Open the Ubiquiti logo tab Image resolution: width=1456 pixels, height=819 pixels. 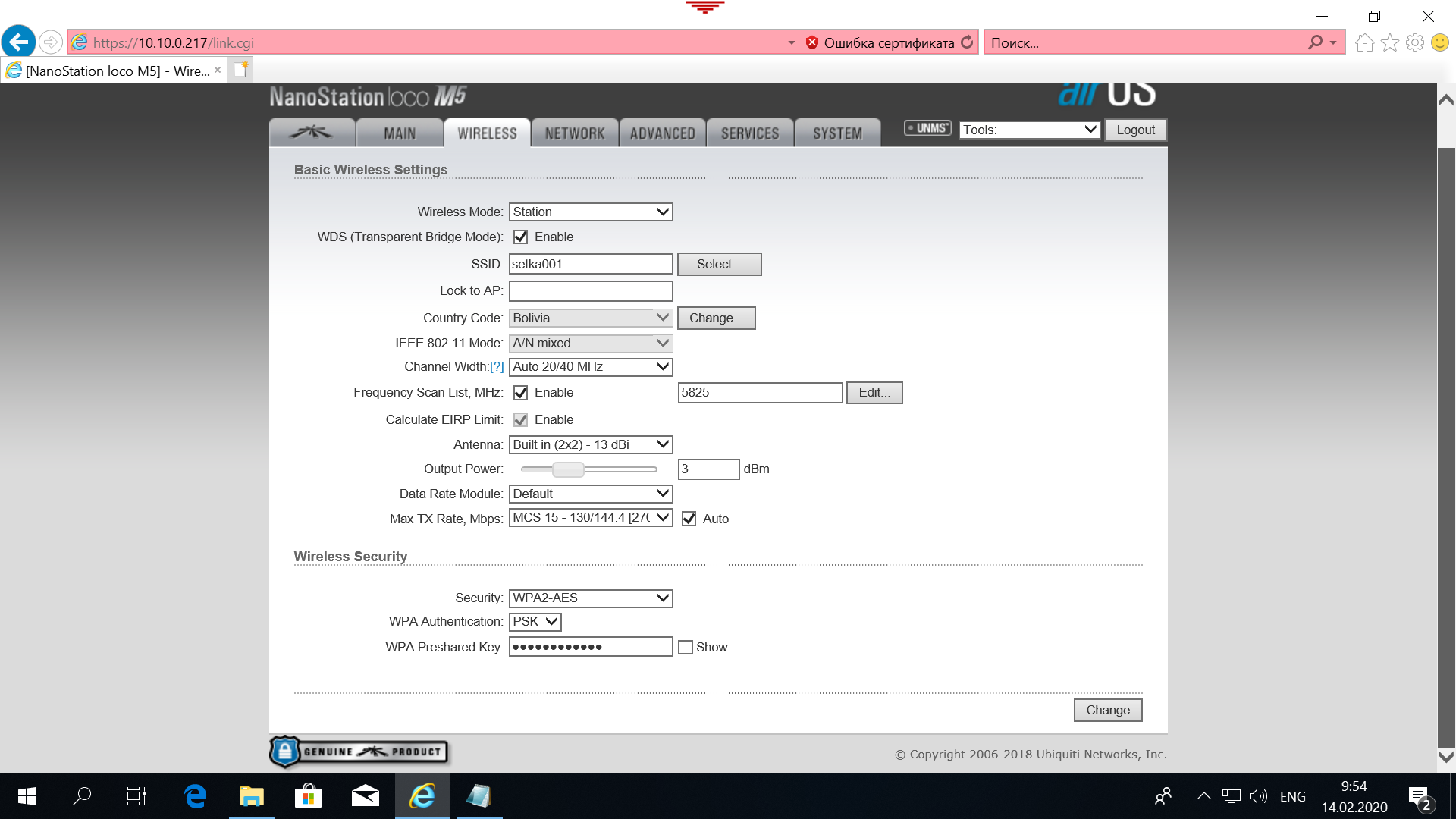click(x=312, y=133)
